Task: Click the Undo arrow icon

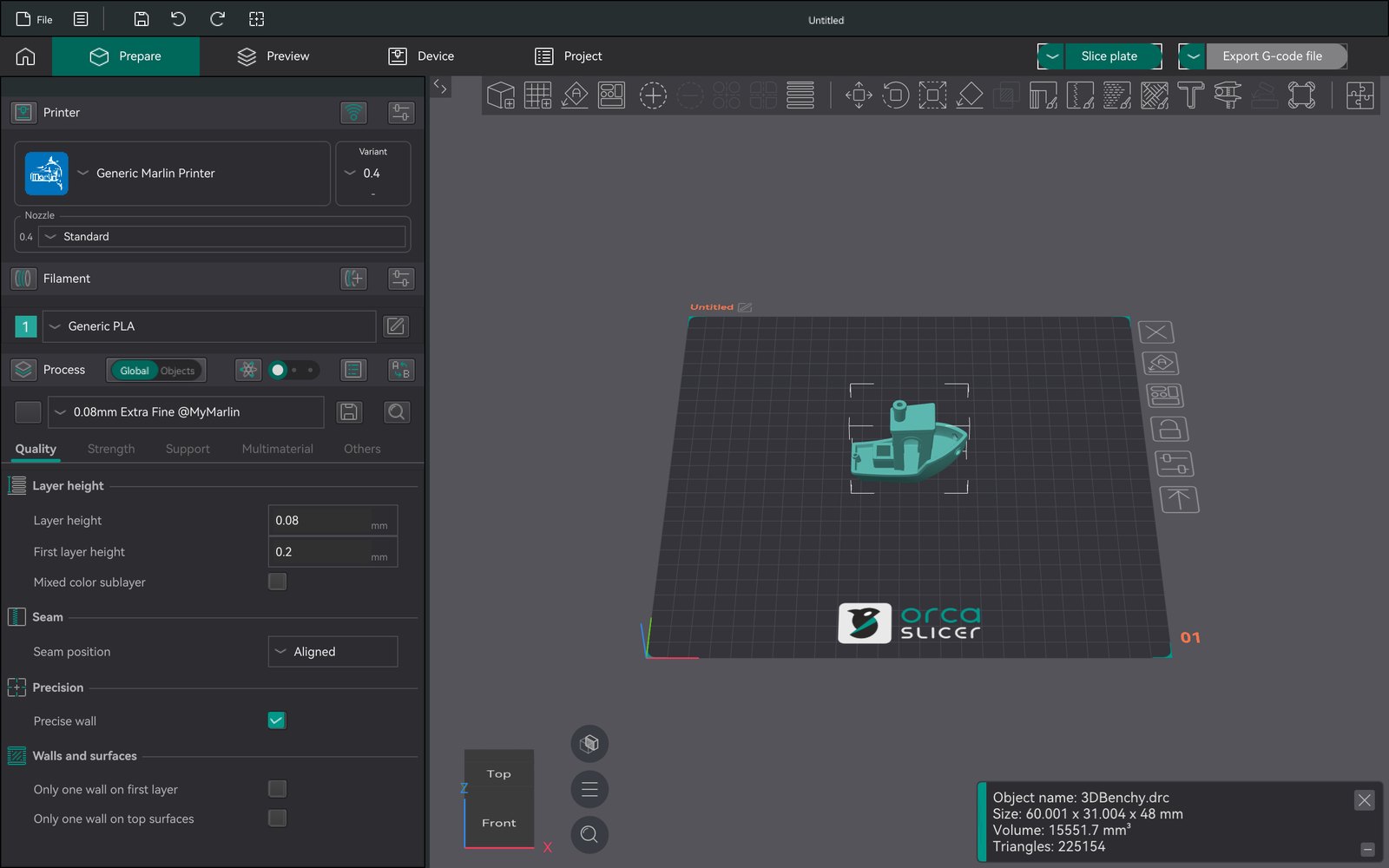Action: pyautogui.click(x=179, y=19)
